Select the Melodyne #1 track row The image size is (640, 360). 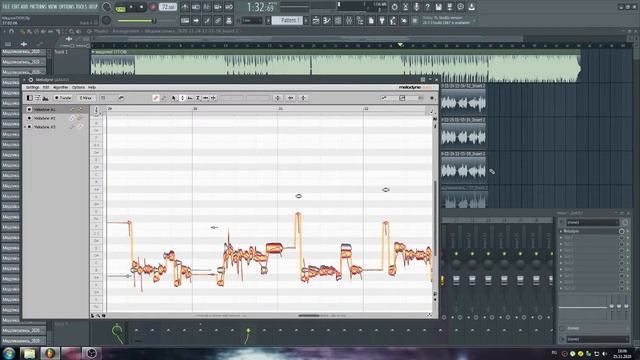pos(56,109)
